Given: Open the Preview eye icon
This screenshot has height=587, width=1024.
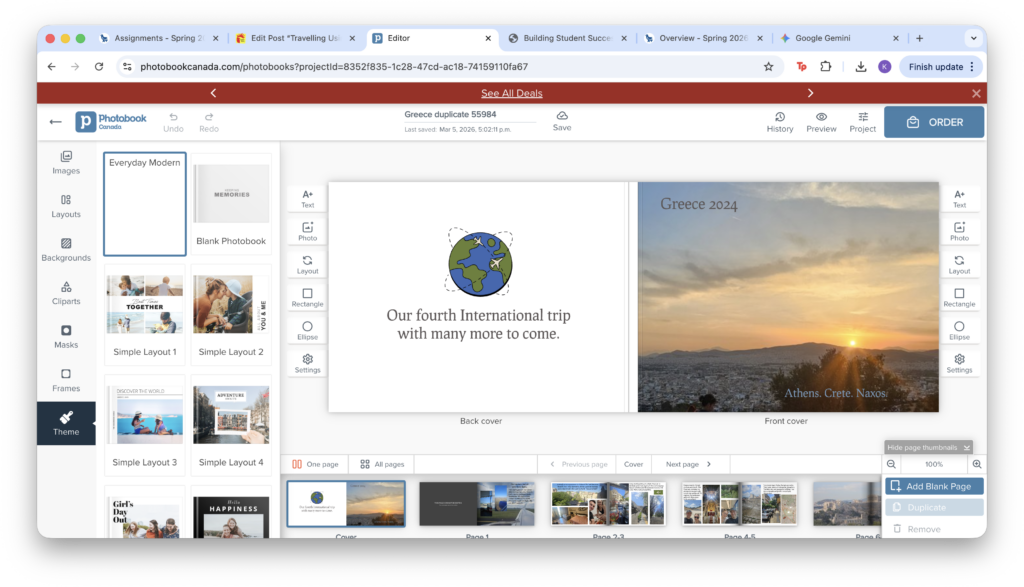Looking at the screenshot, I should [821, 121].
